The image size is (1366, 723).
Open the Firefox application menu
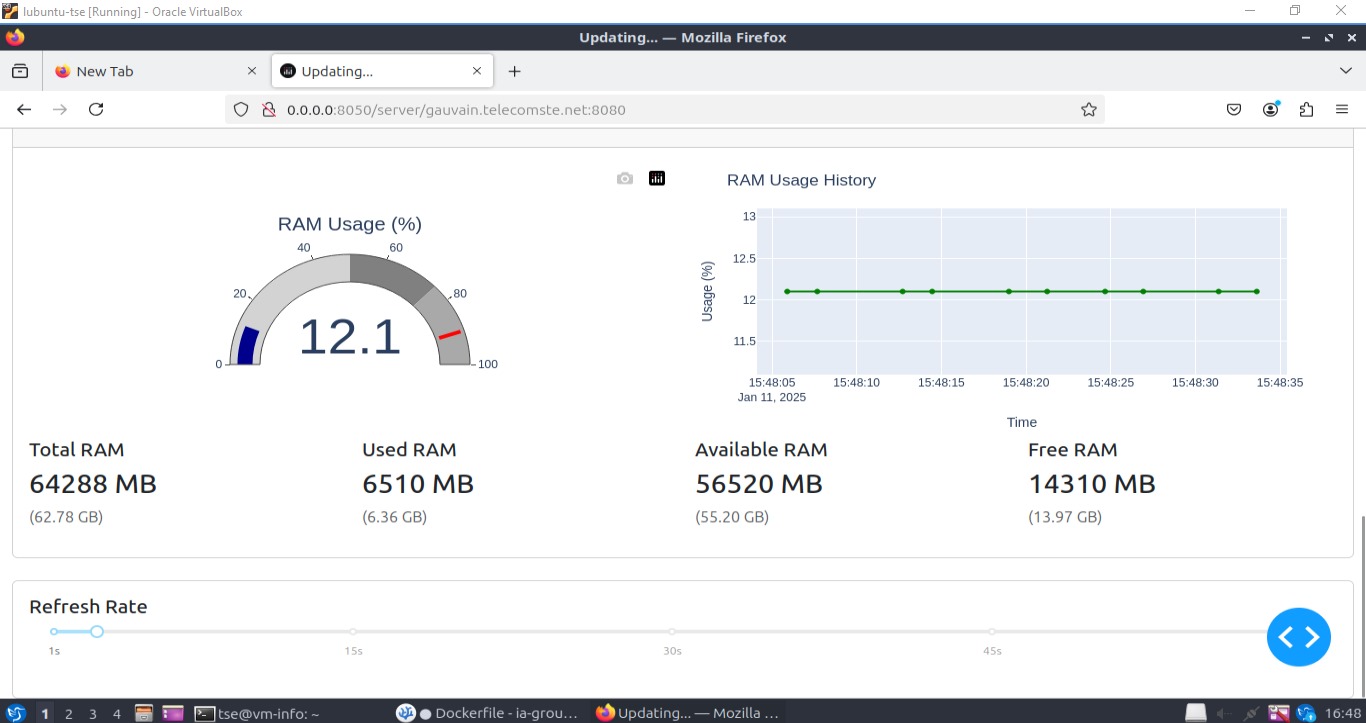pos(1342,109)
